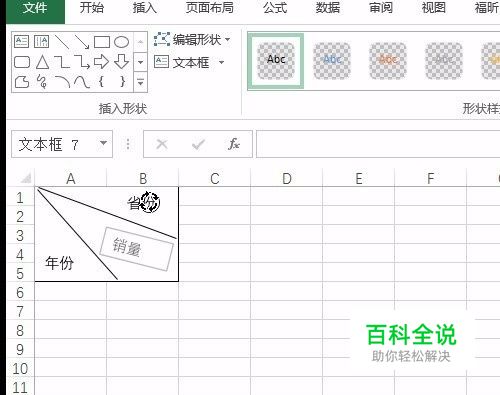Select the vertical text box shape
Viewport: 500px width, 395px height.
[x=41, y=42]
